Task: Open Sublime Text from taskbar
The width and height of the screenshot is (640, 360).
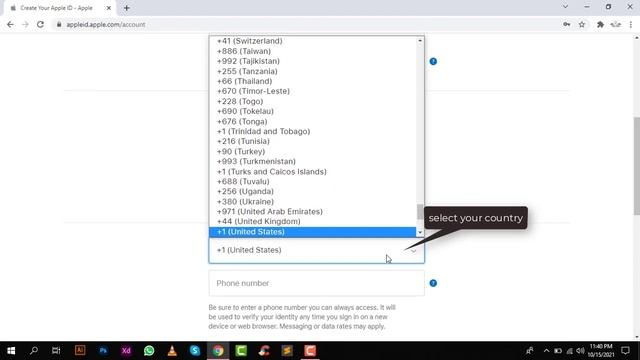Action: point(287,351)
